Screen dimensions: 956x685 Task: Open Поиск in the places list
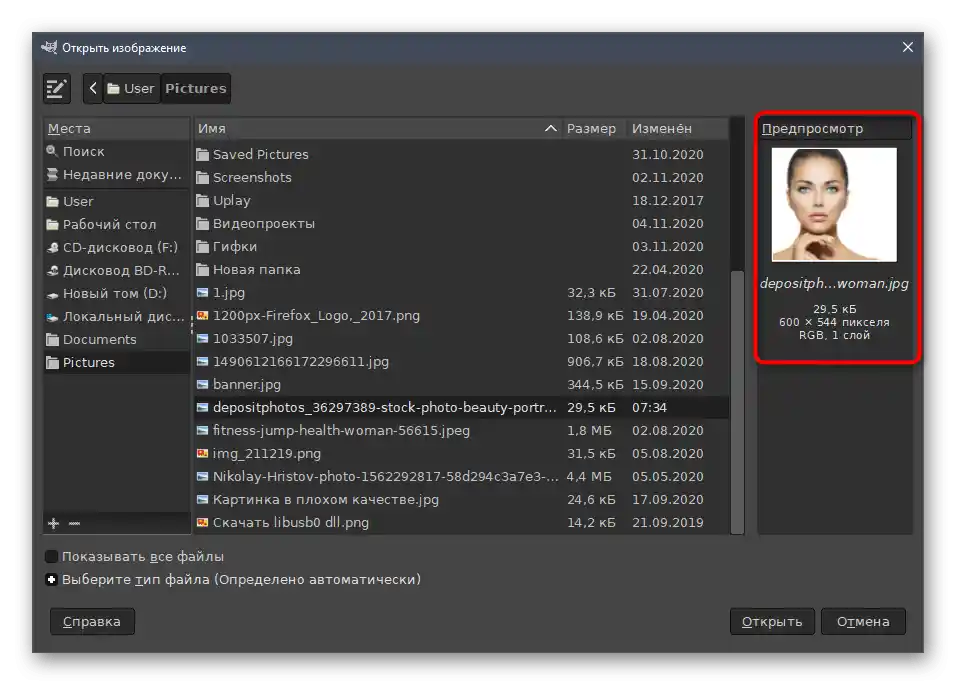coord(116,151)
